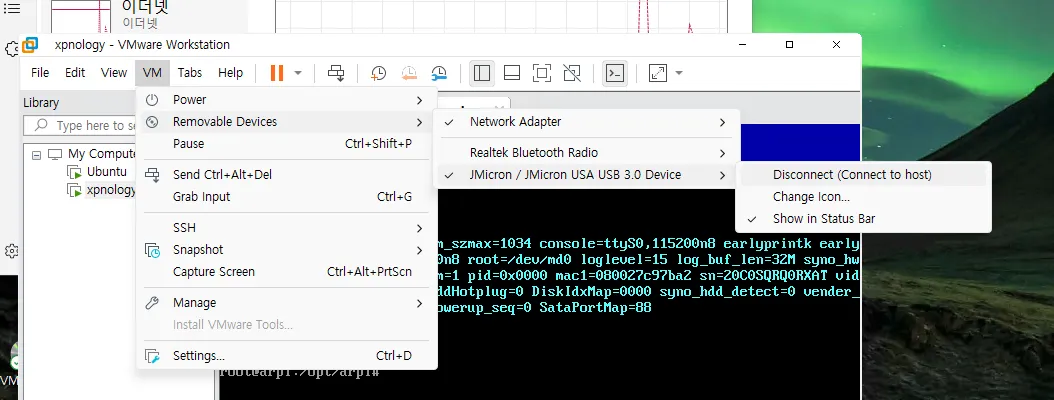Open the Help menu

coord(231,73)
